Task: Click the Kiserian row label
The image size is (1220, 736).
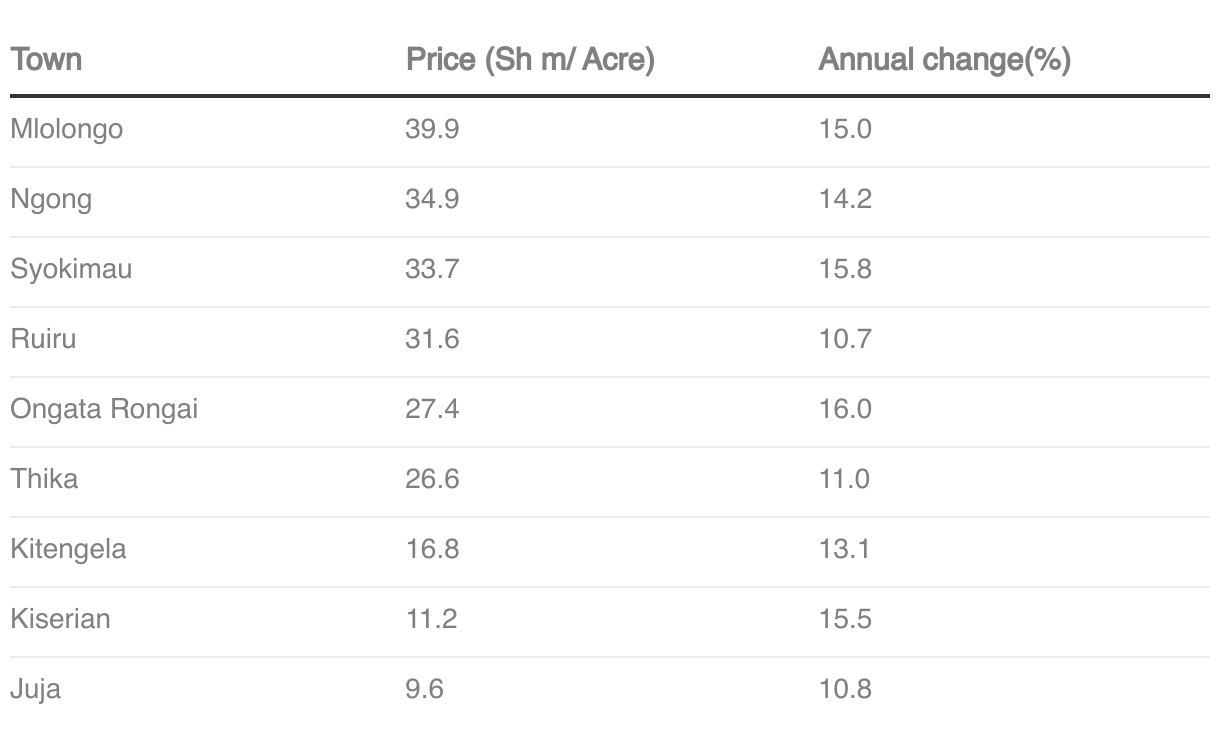Action: 60,619
